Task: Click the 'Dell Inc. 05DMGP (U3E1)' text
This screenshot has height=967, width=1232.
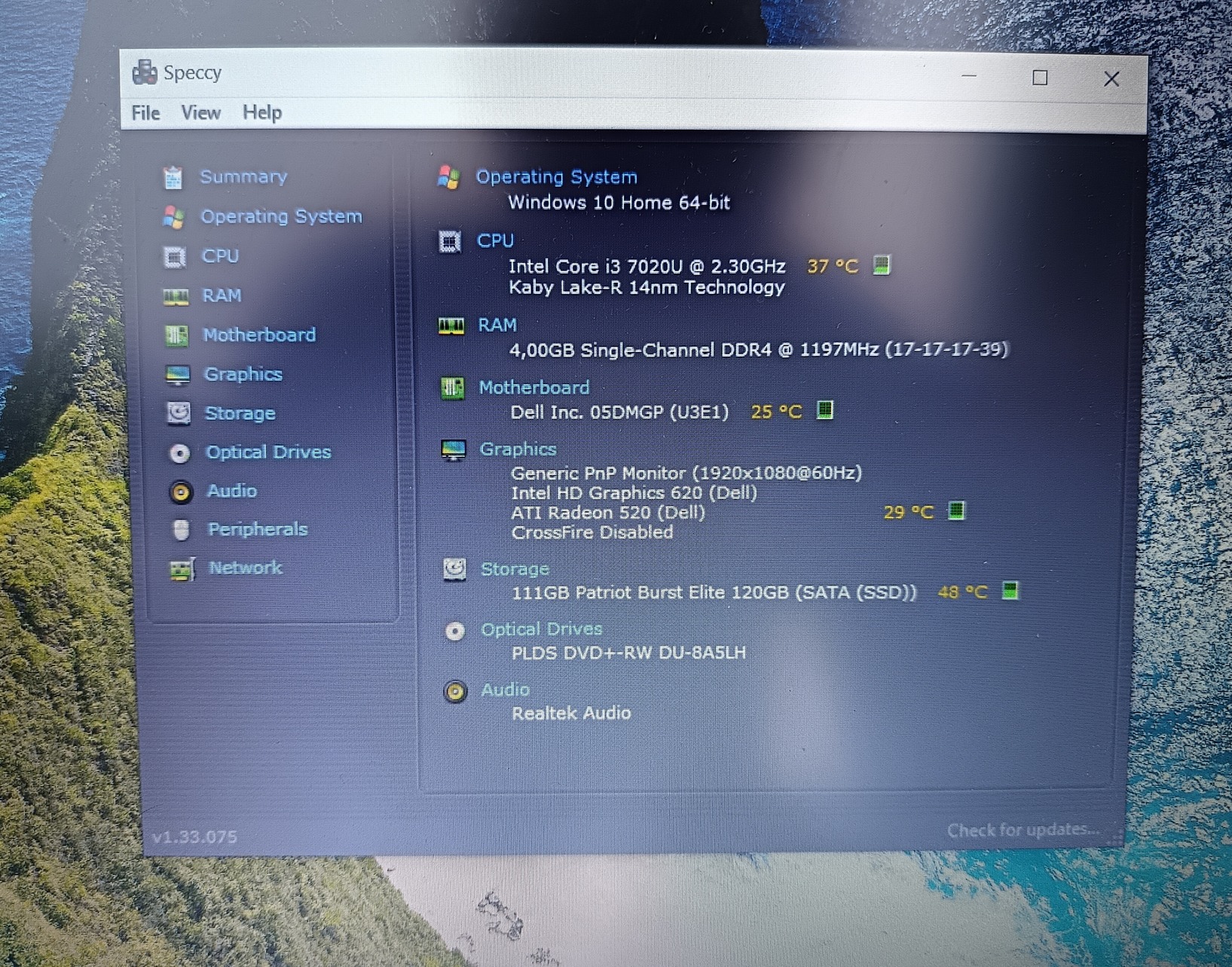Action: click(x=619, y=412)
